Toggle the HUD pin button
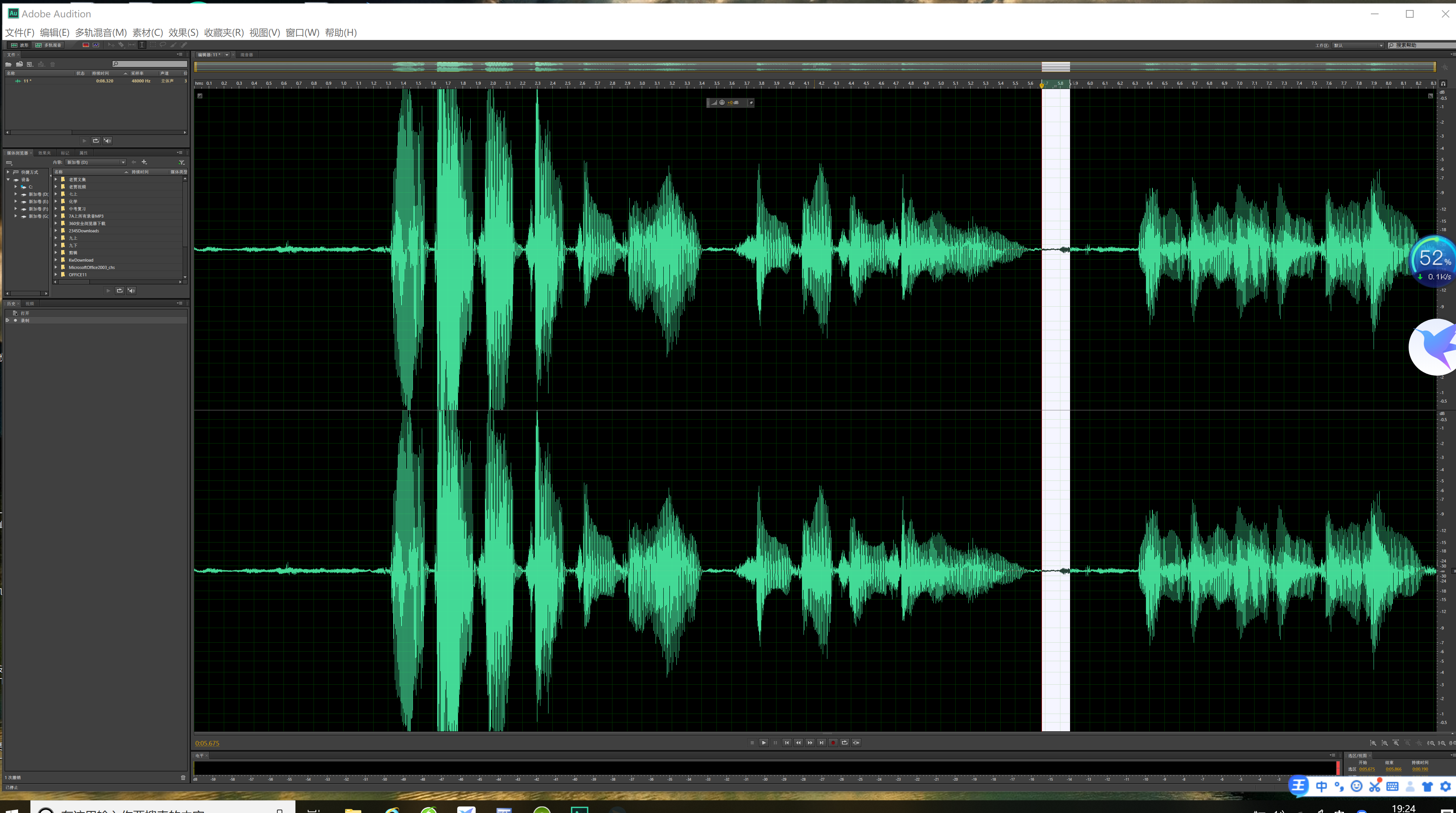Image resolution: width=1456 pixels, height=813 pixels. pos(751,103)
